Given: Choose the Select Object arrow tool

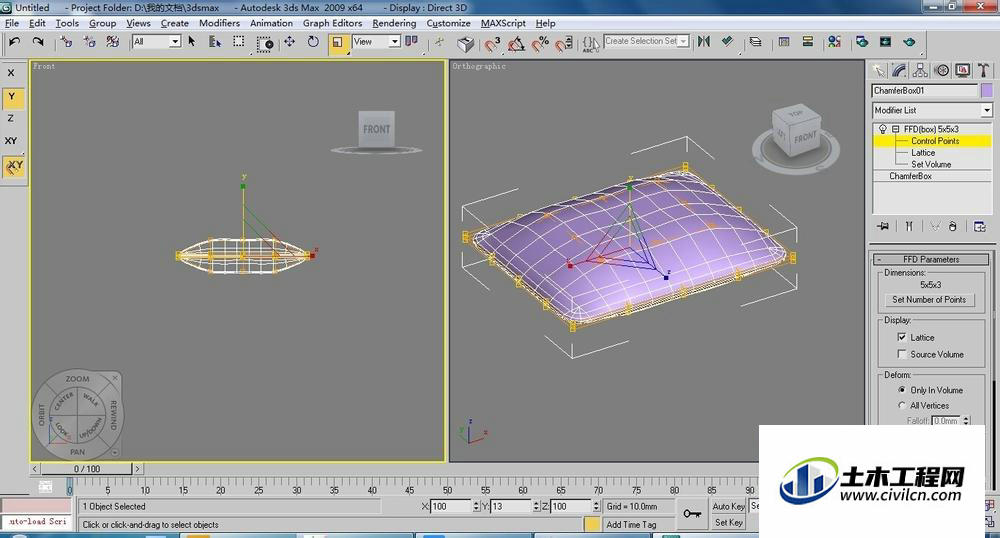Looking at the screenshot, I should pos(191,42).
